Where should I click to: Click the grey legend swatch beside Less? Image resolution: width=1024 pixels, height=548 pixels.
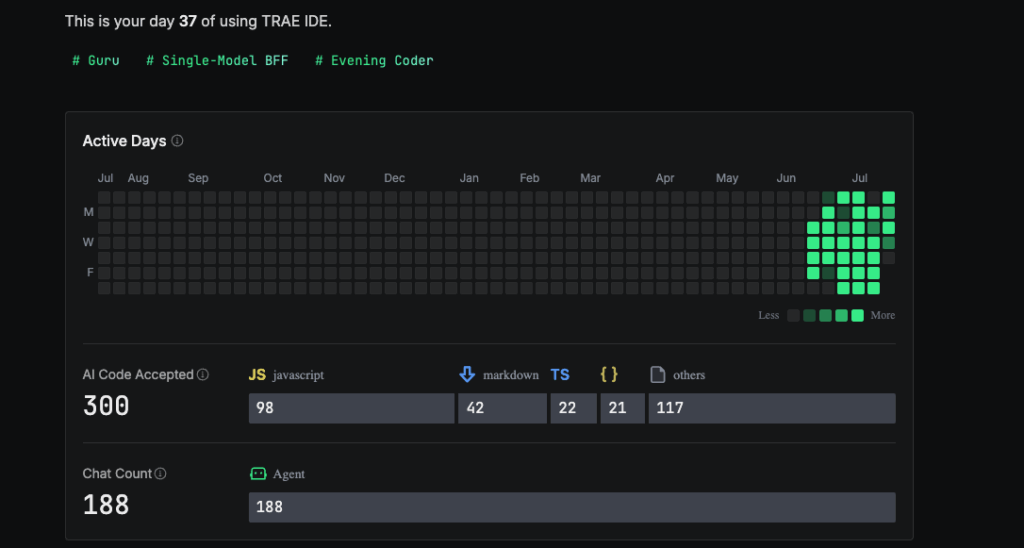coord(793,315)
